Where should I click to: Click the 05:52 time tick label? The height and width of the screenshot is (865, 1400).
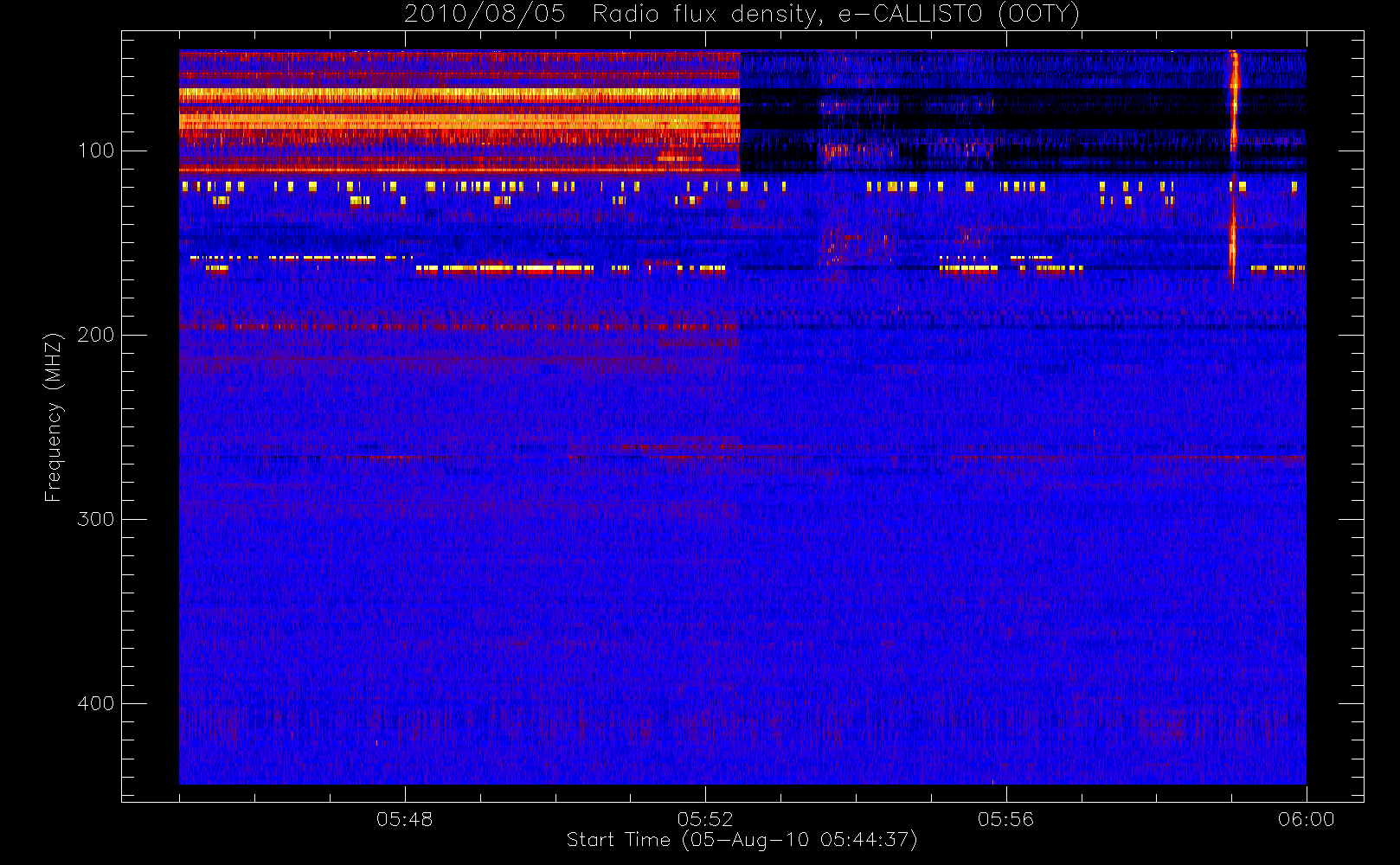705,819
